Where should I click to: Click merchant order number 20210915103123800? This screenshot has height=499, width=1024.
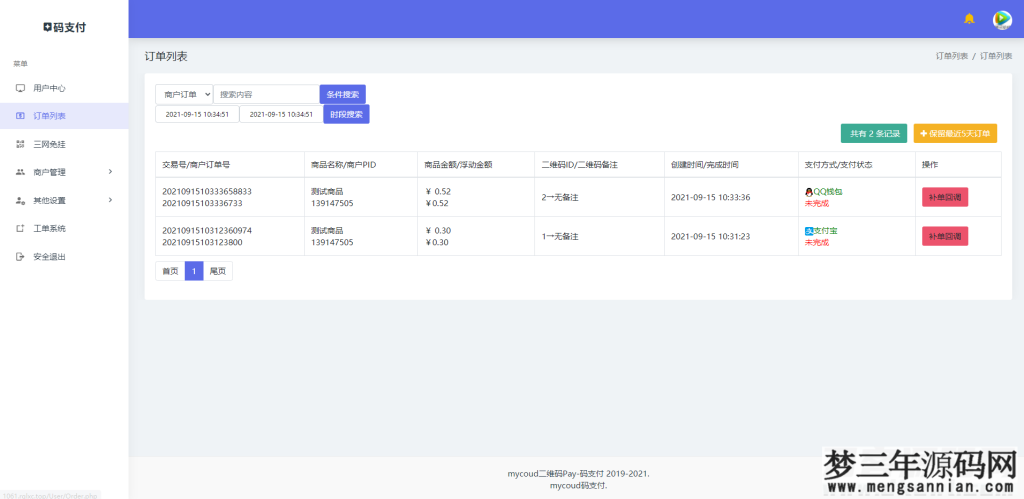click(x=202, y=242)
